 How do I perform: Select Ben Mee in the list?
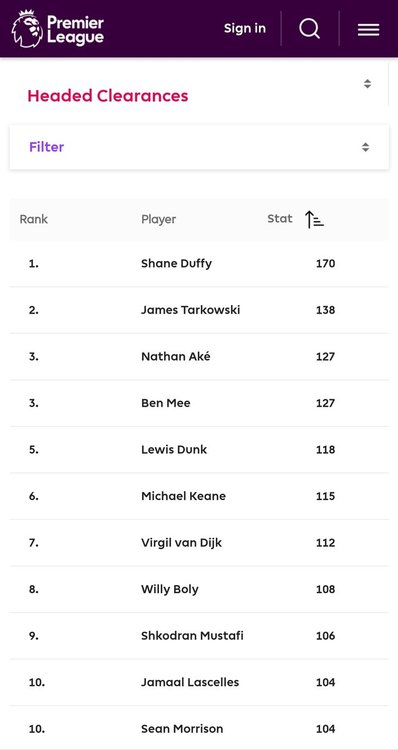click(x=166, y=403)
